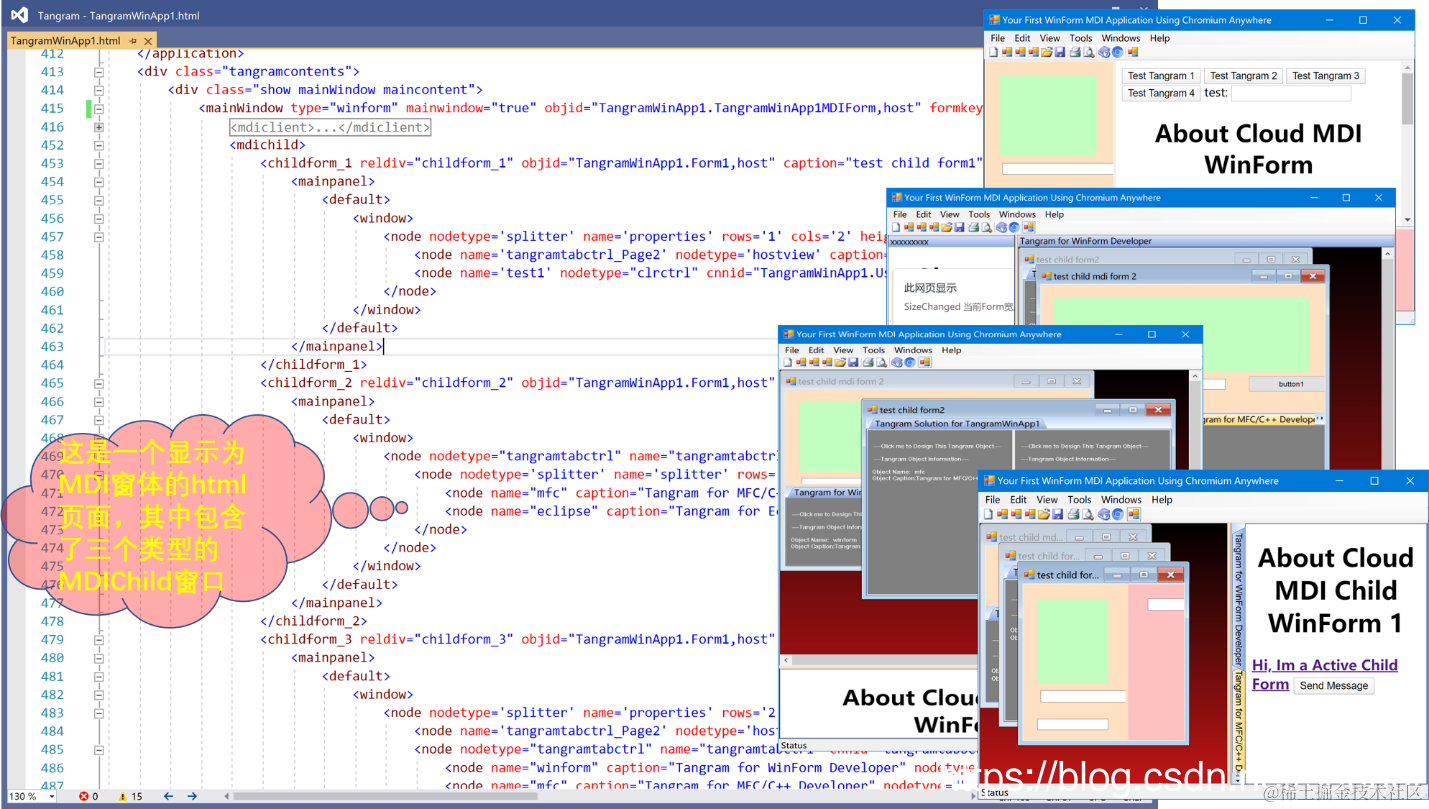This screenshot has height=809, width=1429.
Task: Collapse the childform_1 block at line 453
Action: point(99,163)
